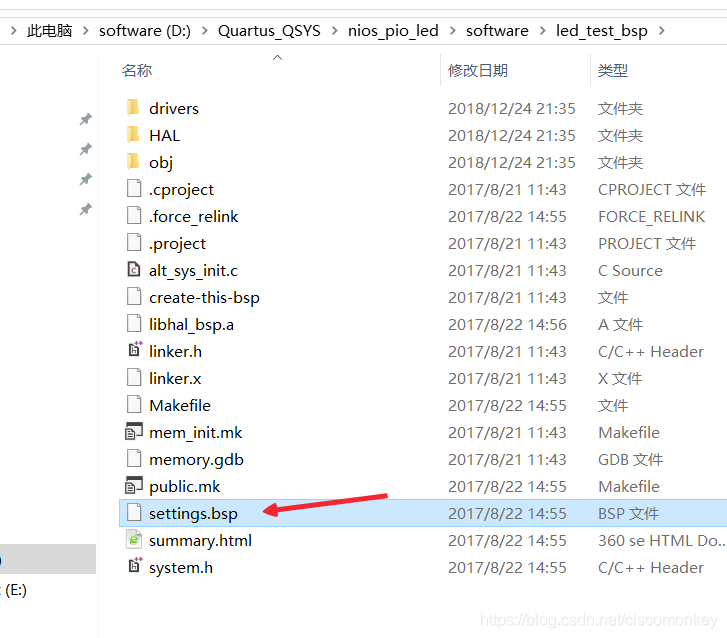Click the linker.x file icon
Image resolution: width=727 pixels, height=638 pixels.
tap(134, 377)
